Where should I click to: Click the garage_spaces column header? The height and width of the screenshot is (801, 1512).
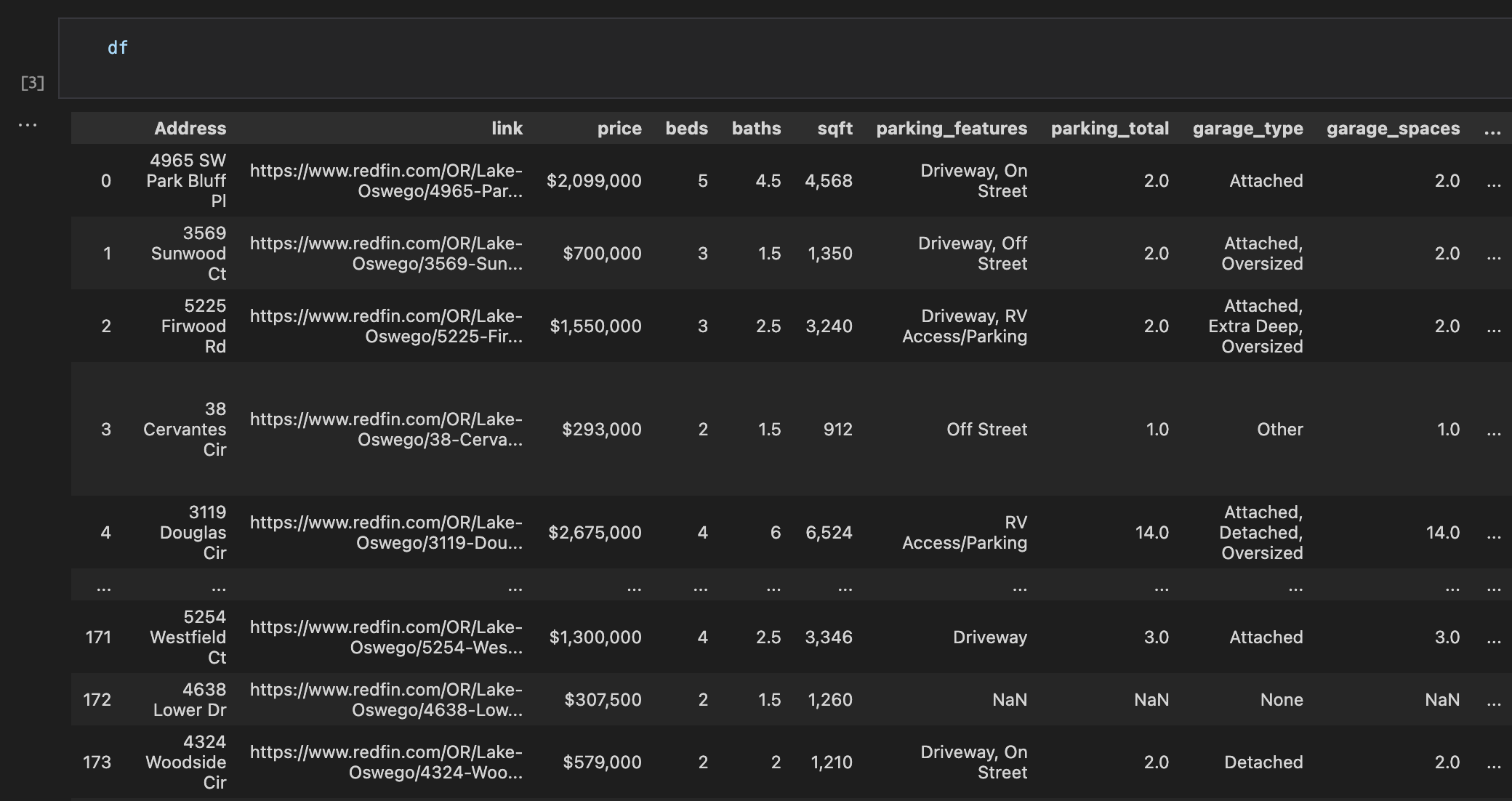pyautogui.click(x=1394, y=128)
